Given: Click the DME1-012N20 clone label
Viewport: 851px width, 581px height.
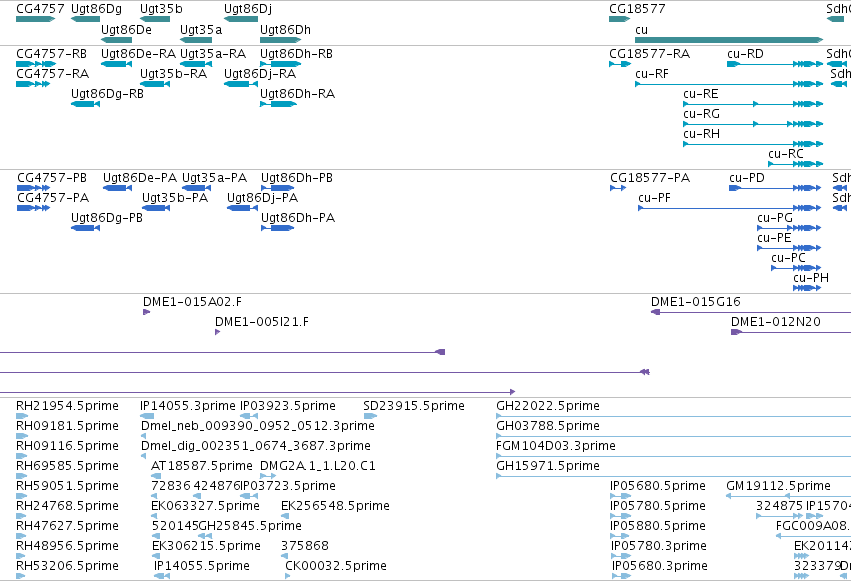Looking at the screenshot, I should (x=776, y=322).
